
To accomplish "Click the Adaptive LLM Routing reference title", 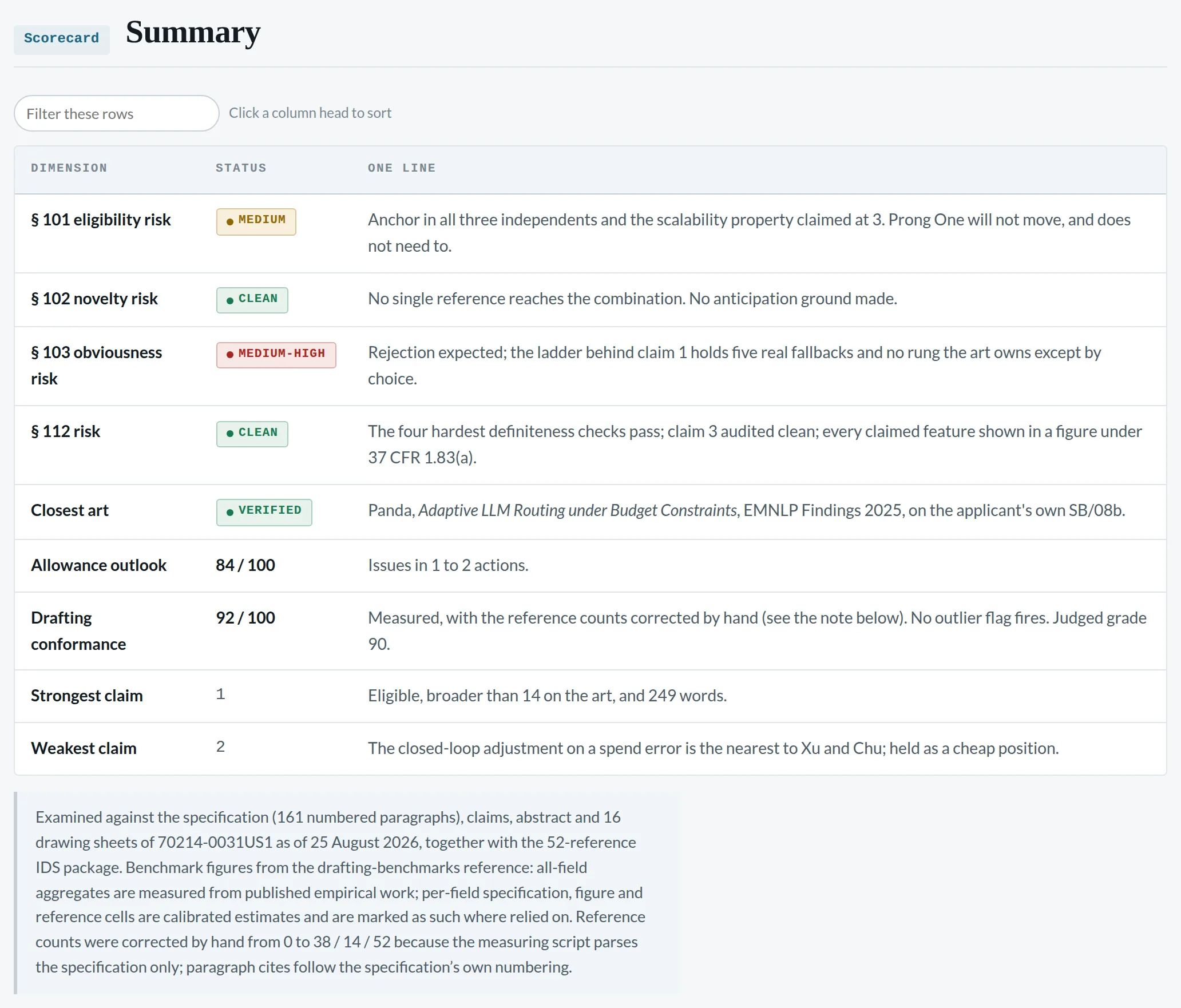I will pos(578,510).
